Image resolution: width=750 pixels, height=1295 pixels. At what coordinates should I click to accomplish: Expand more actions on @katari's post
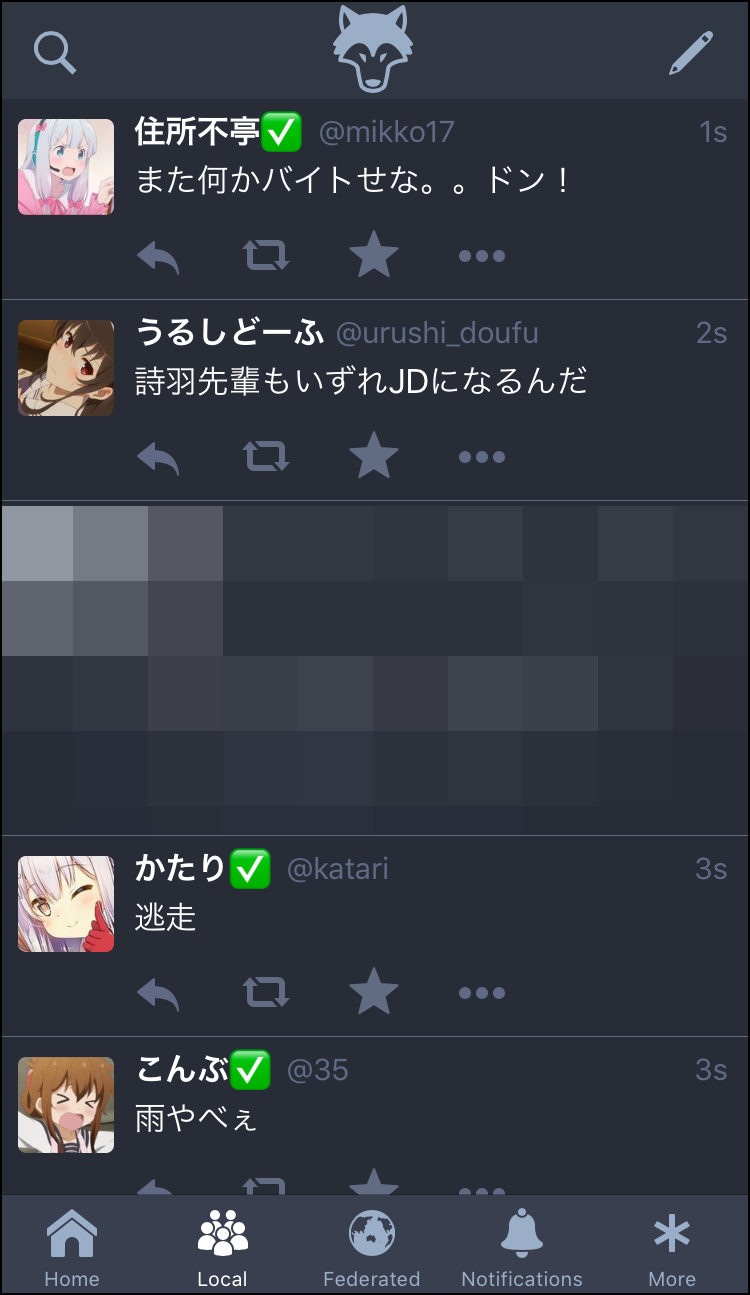coord(482,994)
